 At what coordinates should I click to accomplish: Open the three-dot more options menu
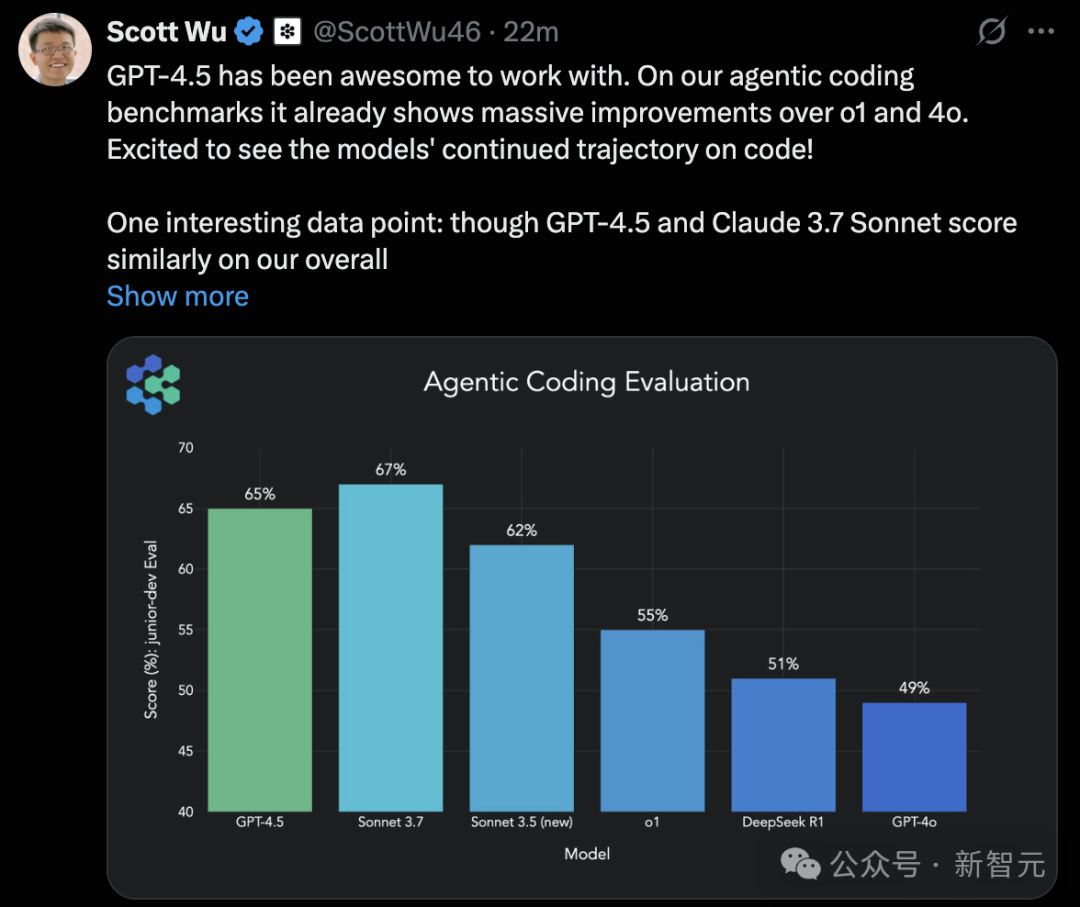[x=1041, y=31]
